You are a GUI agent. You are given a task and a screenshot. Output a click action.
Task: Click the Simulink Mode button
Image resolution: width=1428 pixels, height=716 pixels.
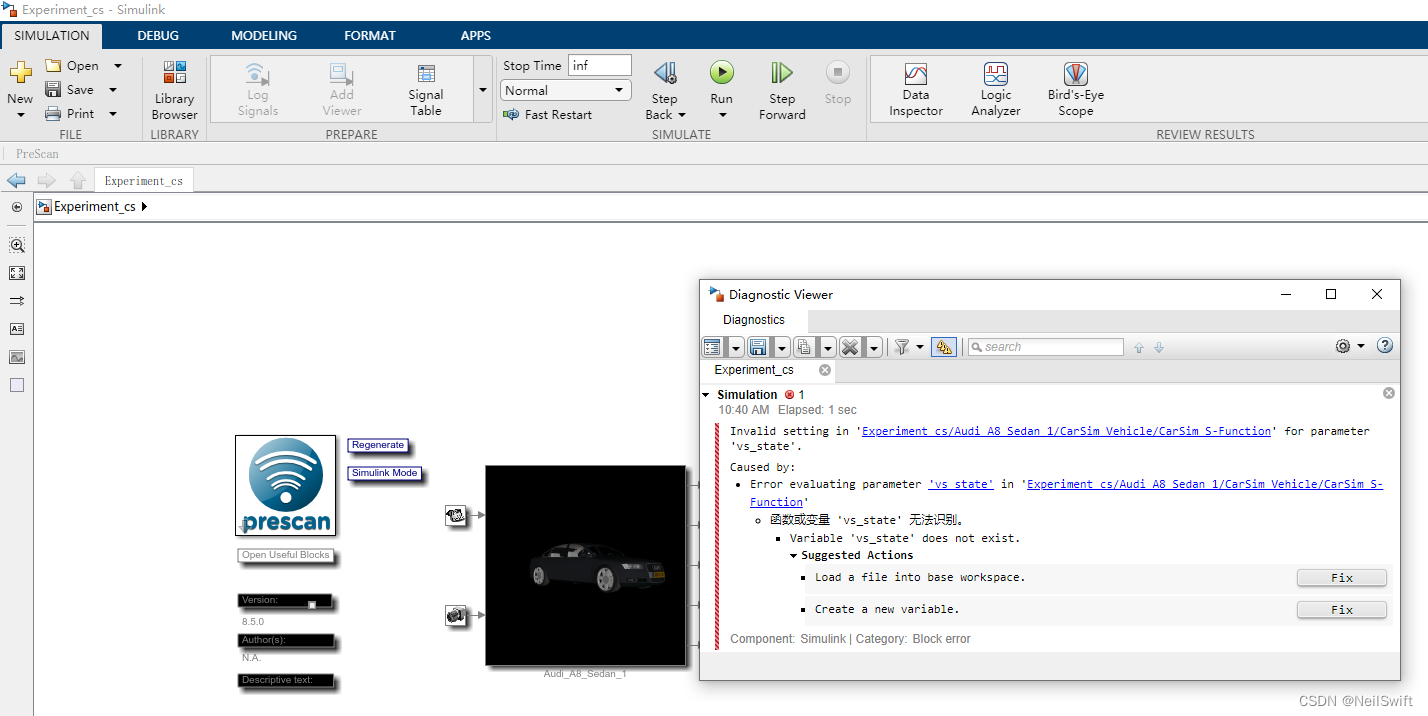coord(385,473)
